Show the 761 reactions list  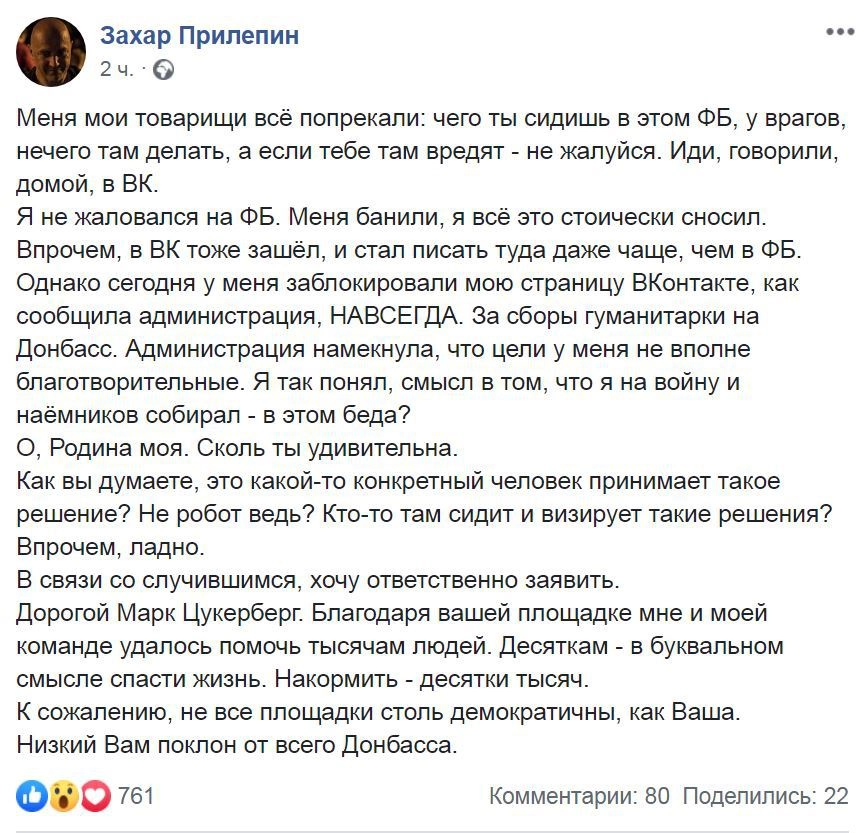(136, 796)
